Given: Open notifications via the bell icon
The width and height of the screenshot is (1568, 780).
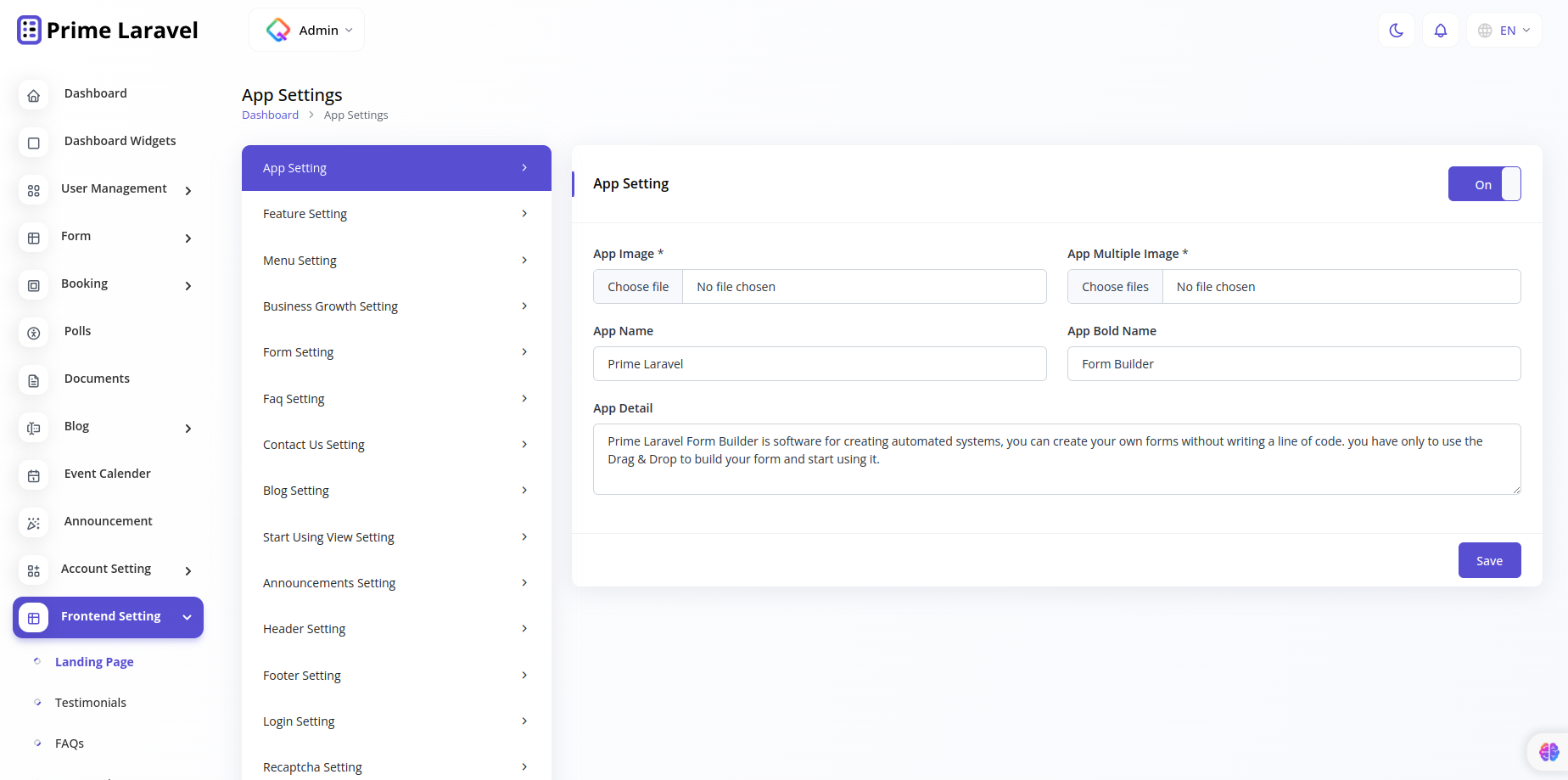Looking at the screenshot, I should pyautogui.click(x=1440, y=30).
